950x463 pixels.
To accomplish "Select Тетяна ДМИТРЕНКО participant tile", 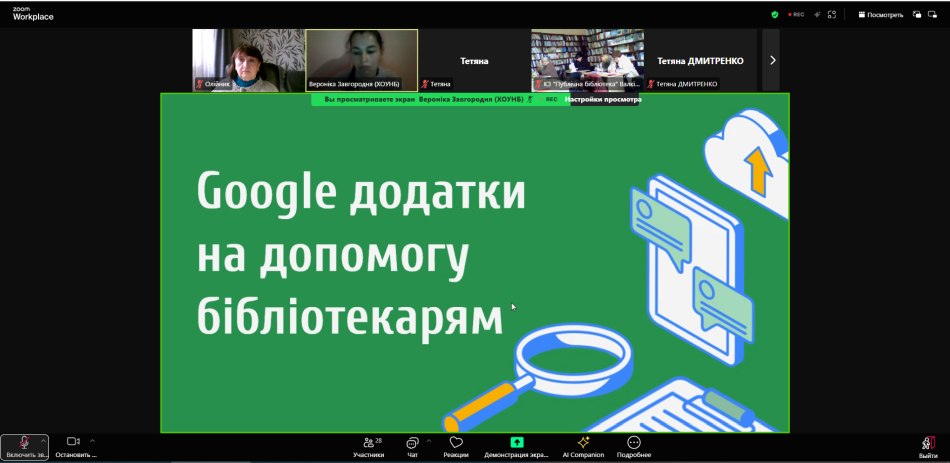I will (700, 60).
